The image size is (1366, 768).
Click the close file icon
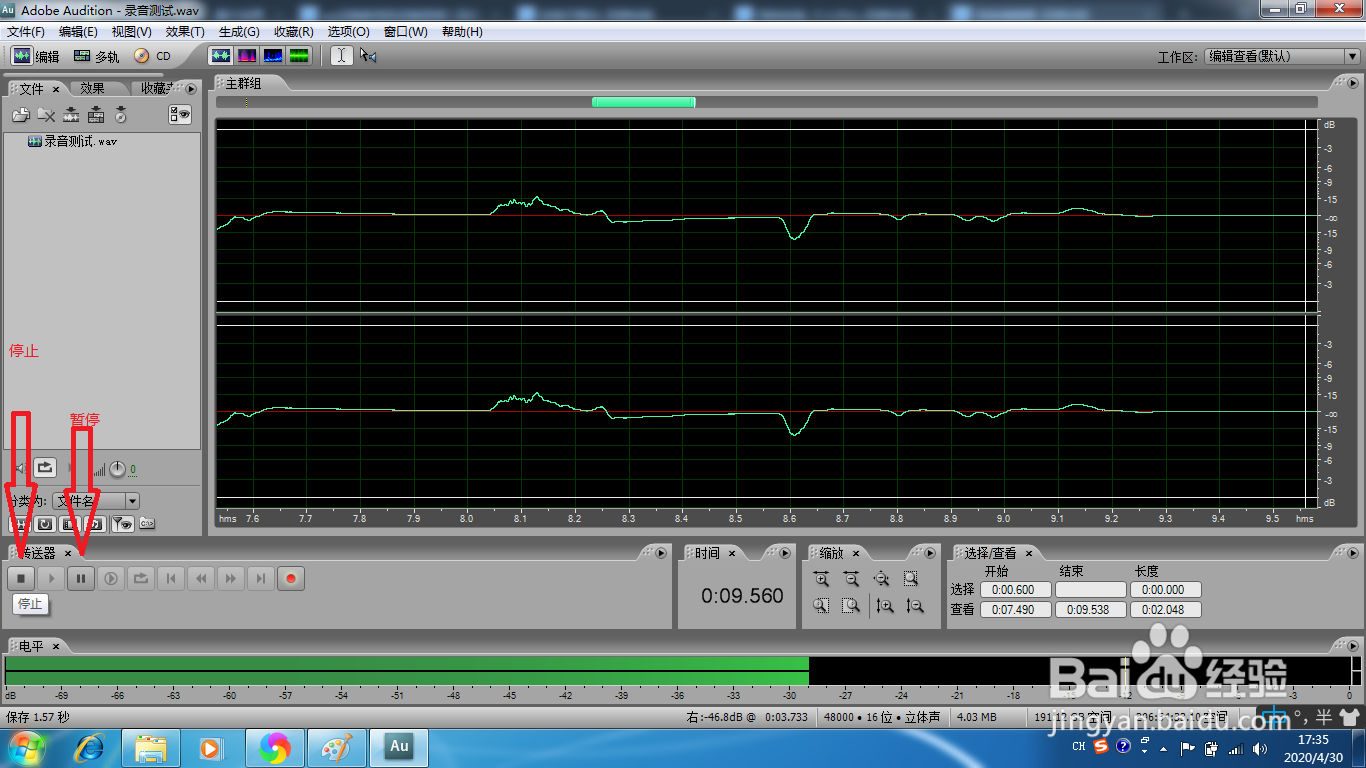click(x=46, y=115)
